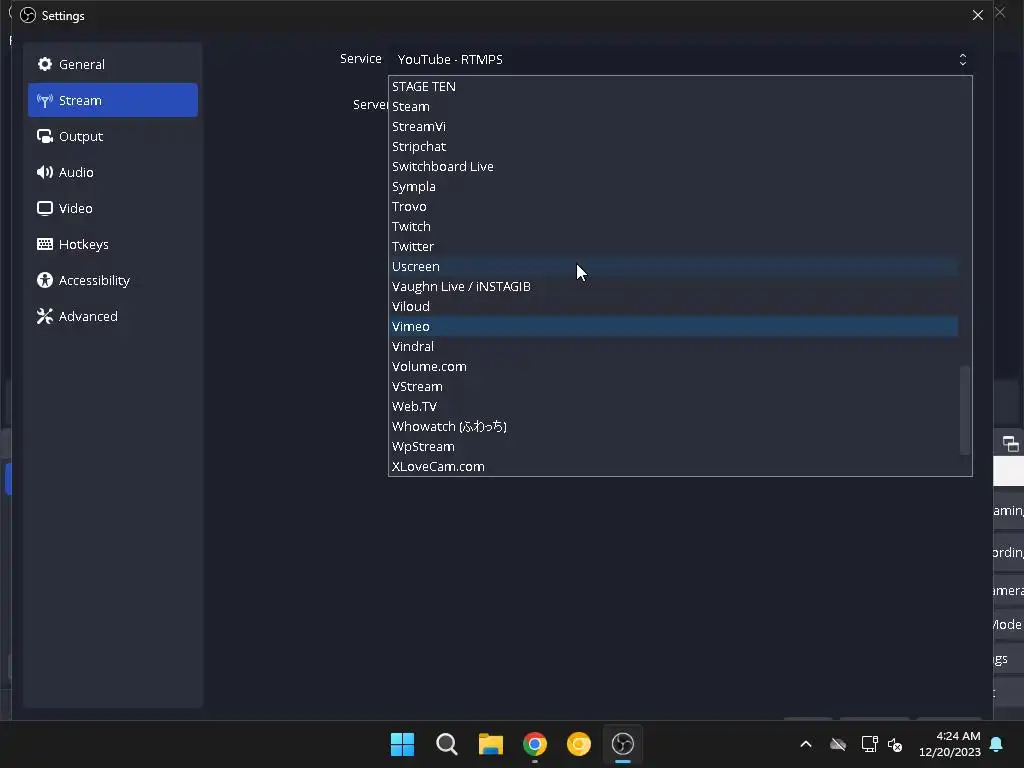Click the OBS Studio taskbar icon
The image size is (1024, 768).
click(x=622, y=744)
